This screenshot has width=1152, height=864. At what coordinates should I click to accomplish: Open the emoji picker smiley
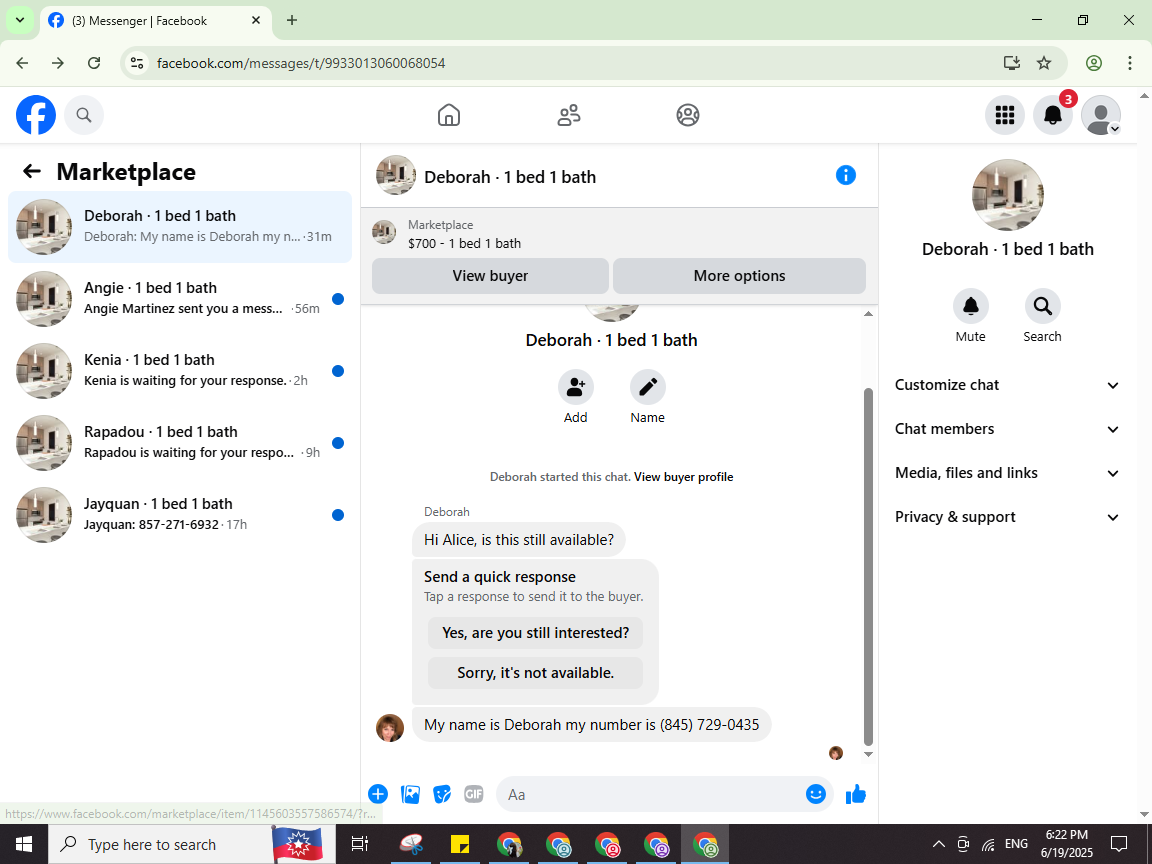(x=816, y=794)
